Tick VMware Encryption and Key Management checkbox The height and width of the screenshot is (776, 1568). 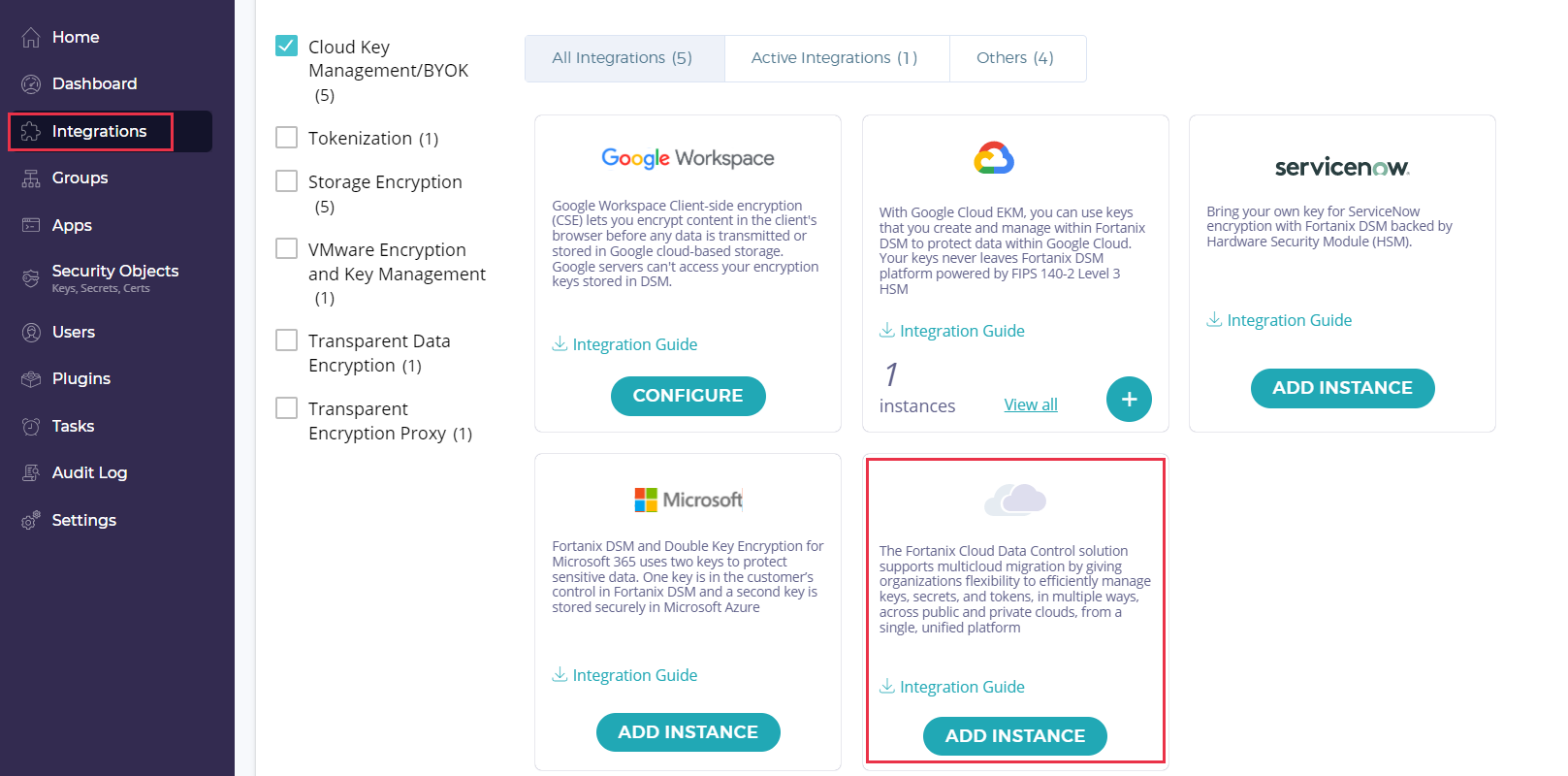[x=287, y=248]
